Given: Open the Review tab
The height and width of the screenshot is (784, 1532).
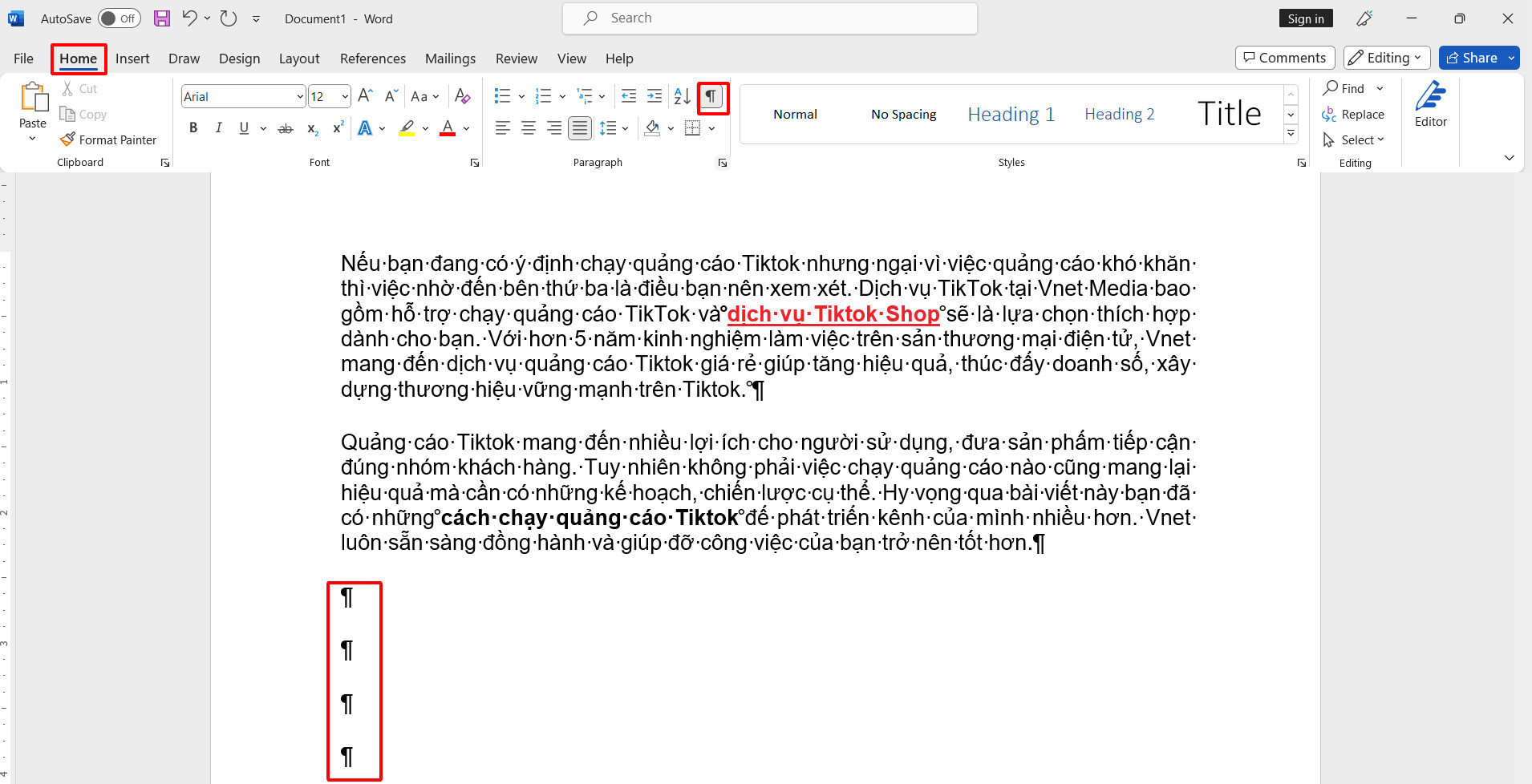Looking at the screenshot, I should click(517, 59).
